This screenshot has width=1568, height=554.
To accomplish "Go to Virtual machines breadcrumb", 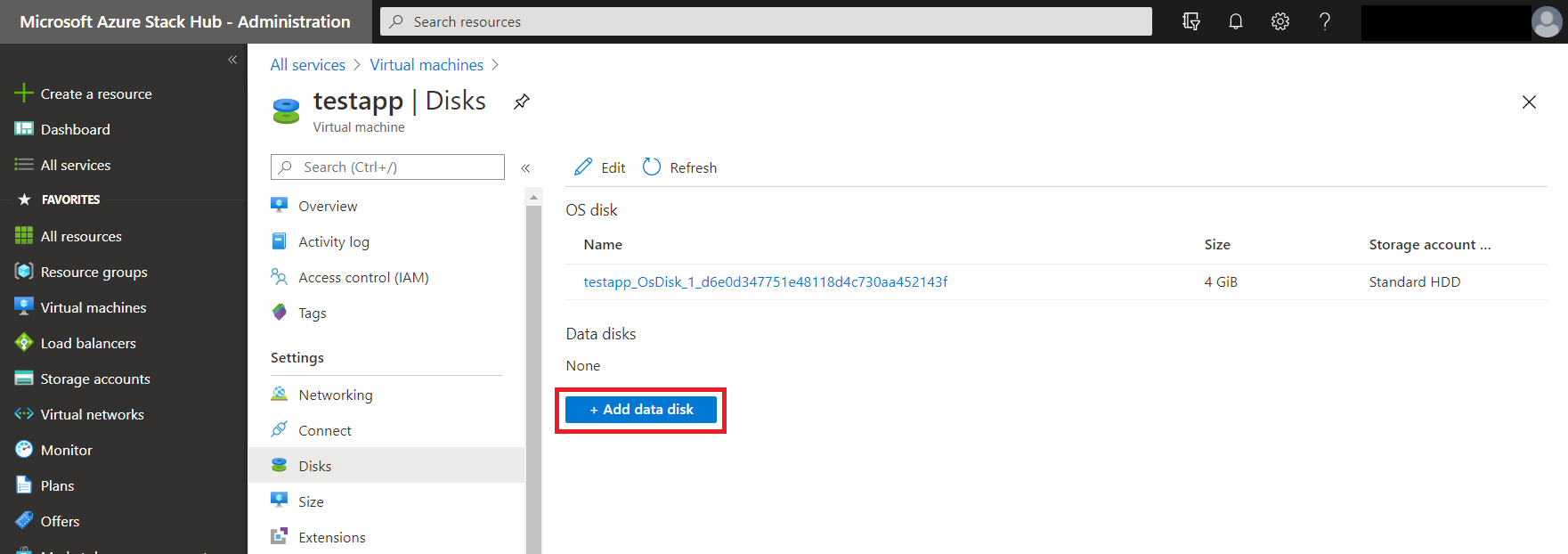I will (x=427, y=65).
